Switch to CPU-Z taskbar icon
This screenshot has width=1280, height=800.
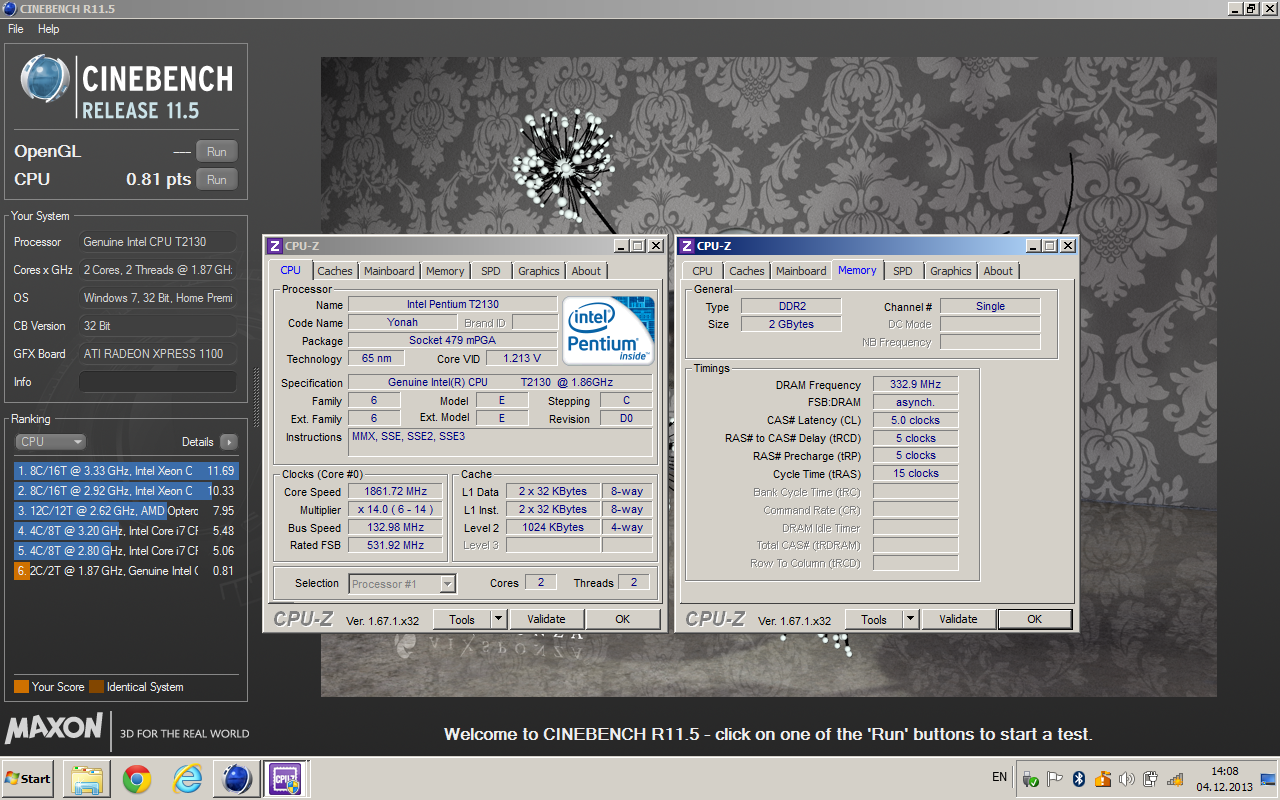point(284,778)
